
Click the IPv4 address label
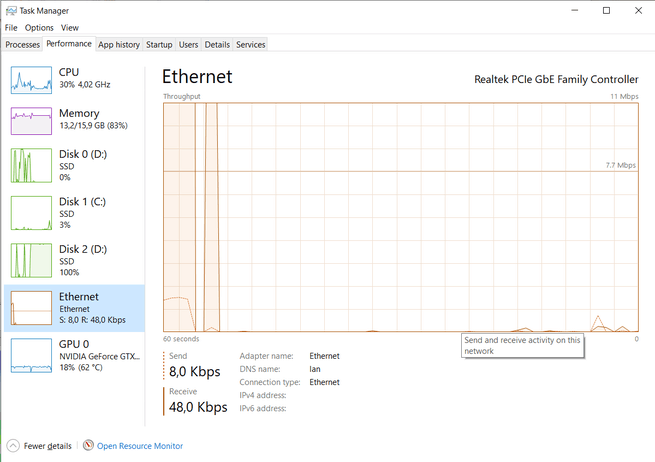coord(263,395)
